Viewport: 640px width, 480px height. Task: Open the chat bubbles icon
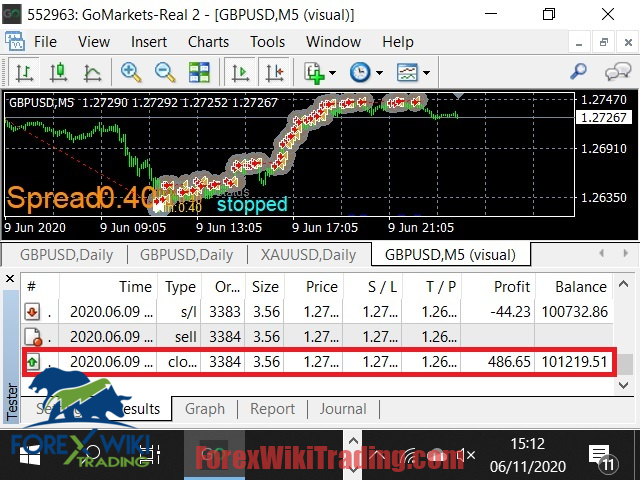tap(618, 71)
